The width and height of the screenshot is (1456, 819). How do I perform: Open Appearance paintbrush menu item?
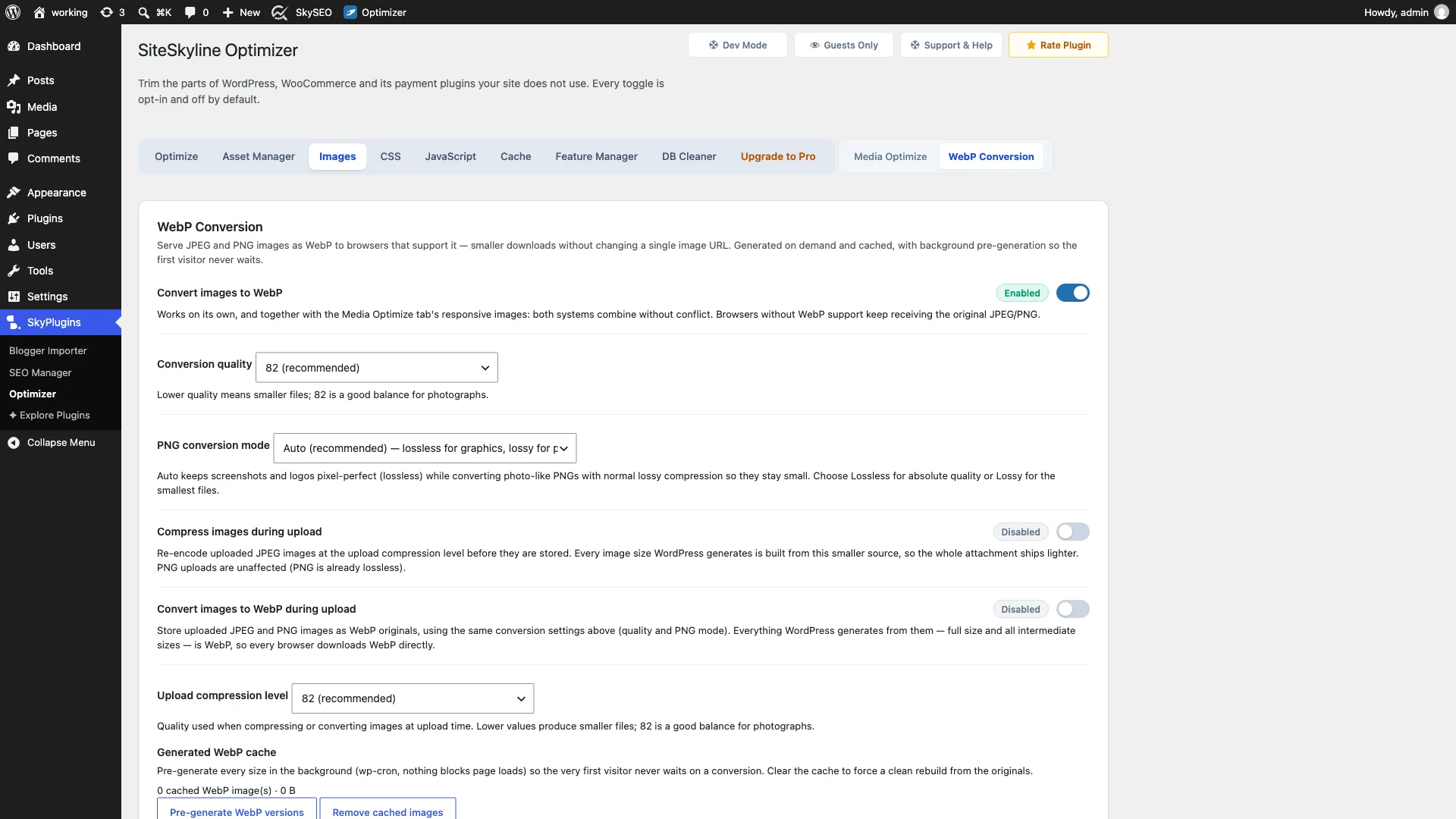click(x=61, y=193)
